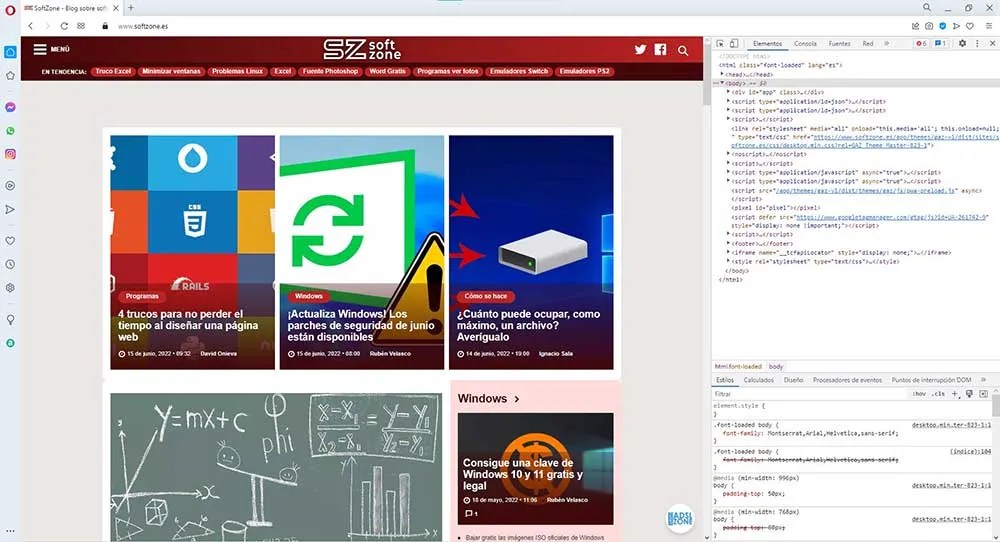Image resolution: width=1000 pixels, height=542 pixels.
Task: Take a snapshot with camera icon
Action: tap(929, 26)
